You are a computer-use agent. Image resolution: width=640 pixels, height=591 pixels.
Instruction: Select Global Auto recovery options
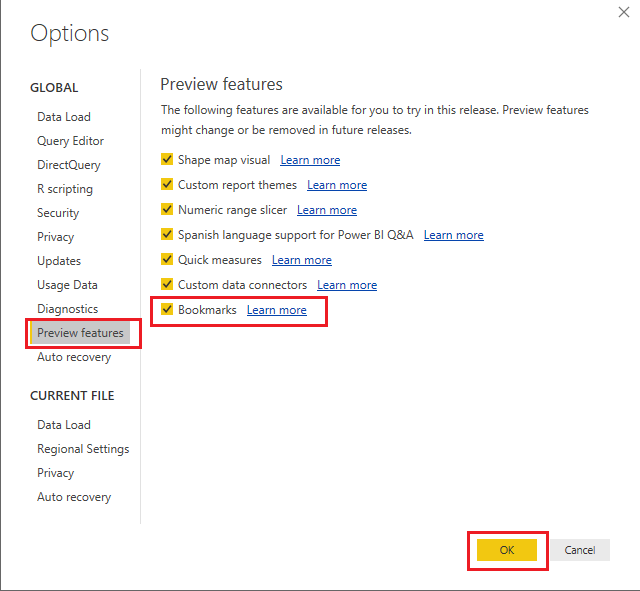pyautogui.click(x=74, y=357)
